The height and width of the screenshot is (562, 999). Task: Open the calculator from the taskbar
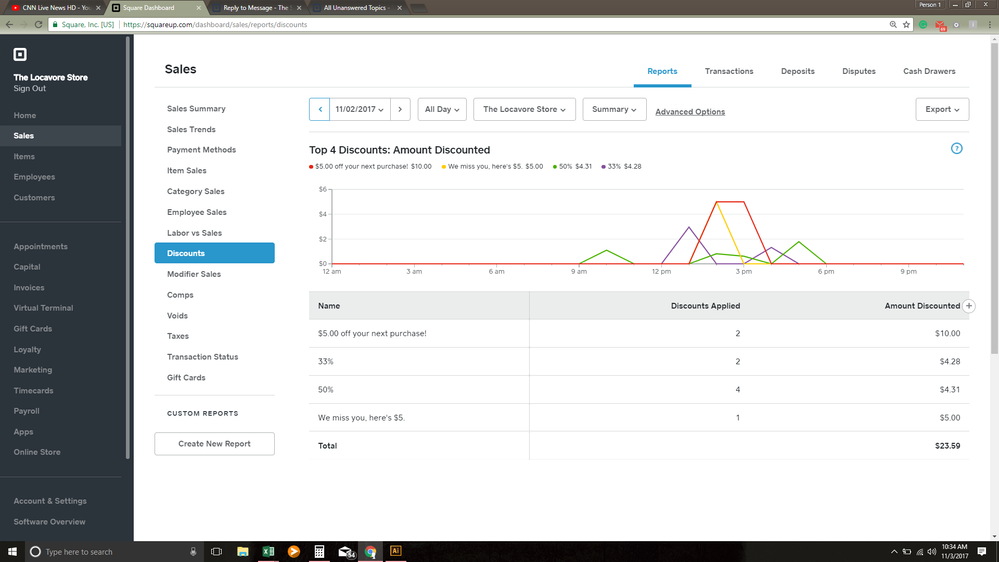319,551
